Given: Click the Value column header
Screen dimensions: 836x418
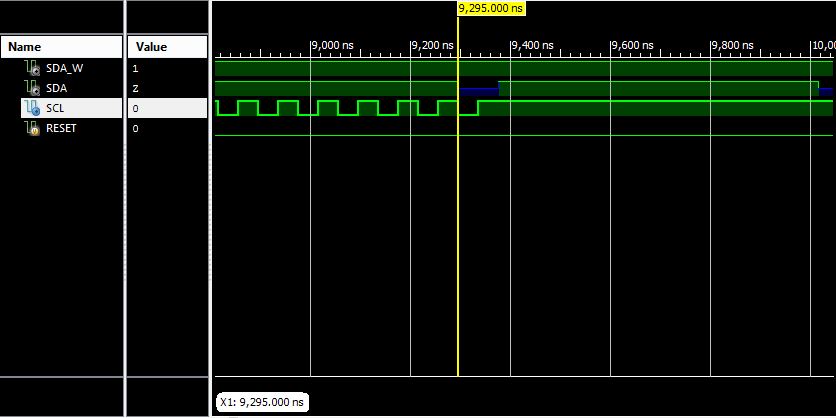Looking at the screenshot, I should (x=151, y=47).
